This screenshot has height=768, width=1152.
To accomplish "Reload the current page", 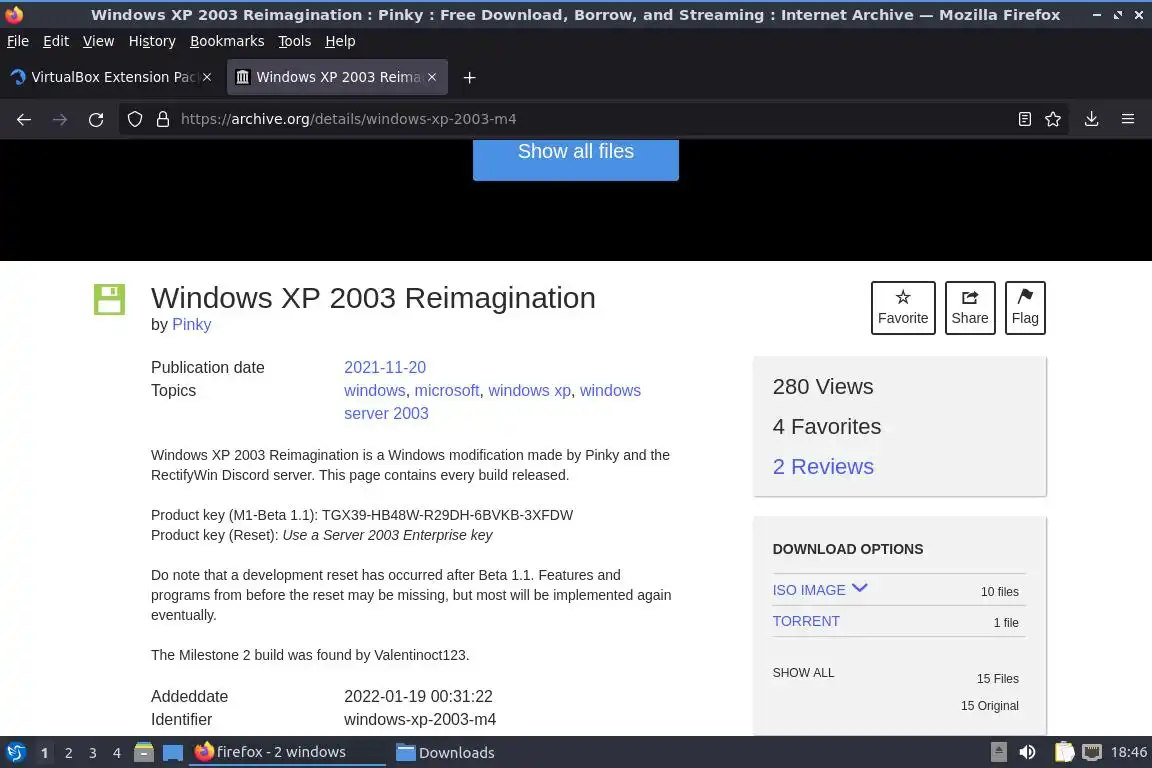I will pyautogui.click(x=96, y=119).
